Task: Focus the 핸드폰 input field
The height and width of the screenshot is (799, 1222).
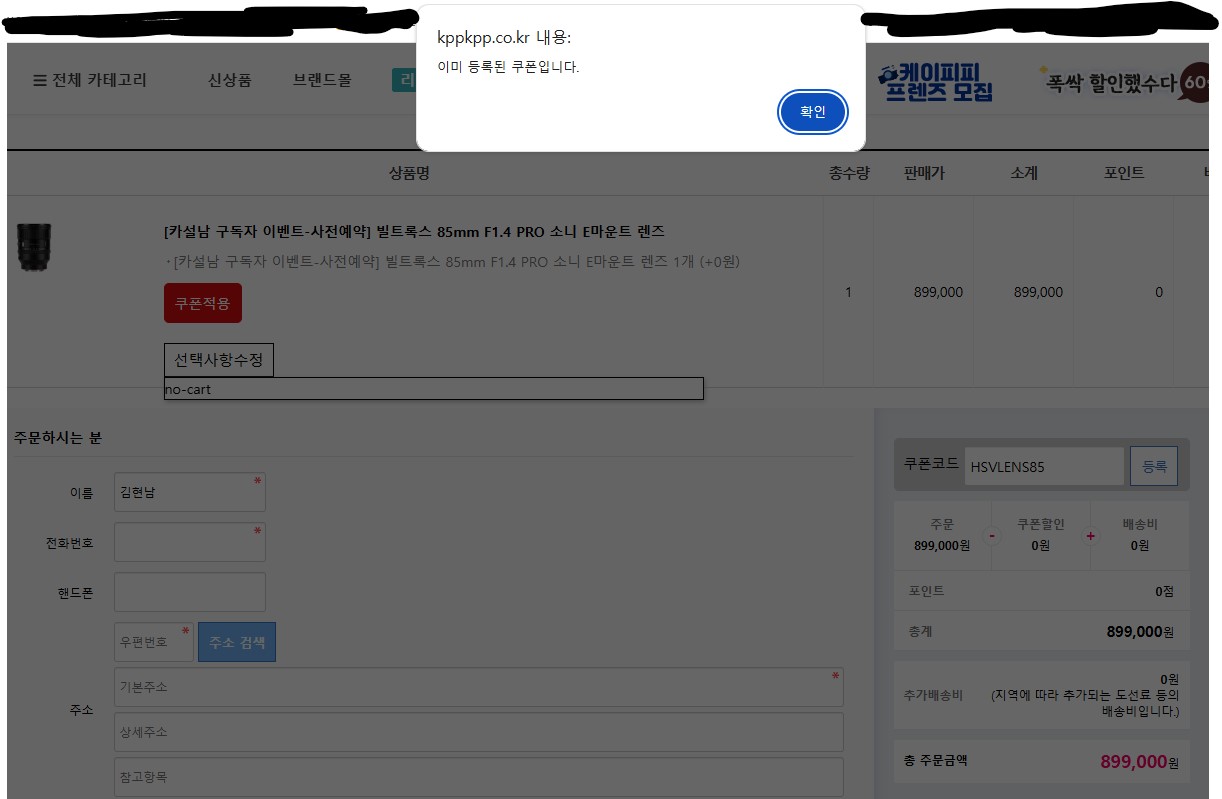Action: click(x=190, y=592)
